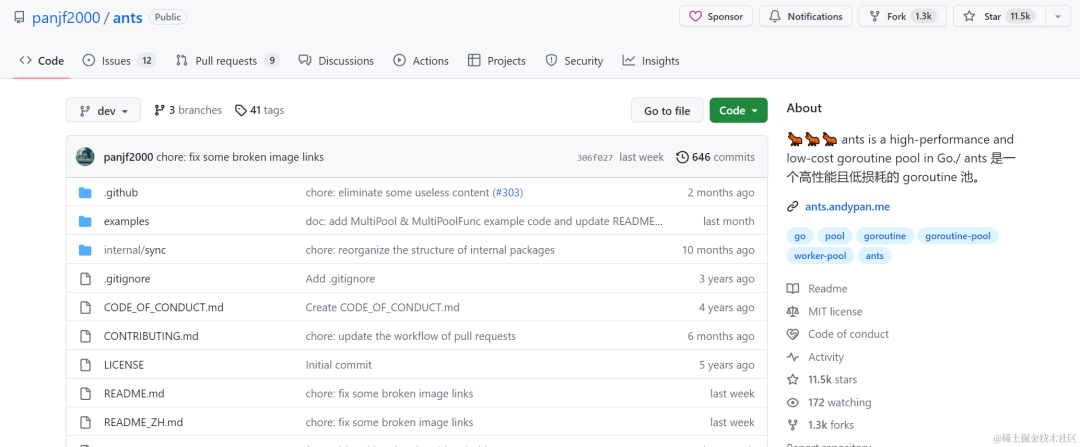Click the repository icon beside panjf2000
This screenshot has height=447, width=1080.
pyautogui.click(x=19, y=17)
